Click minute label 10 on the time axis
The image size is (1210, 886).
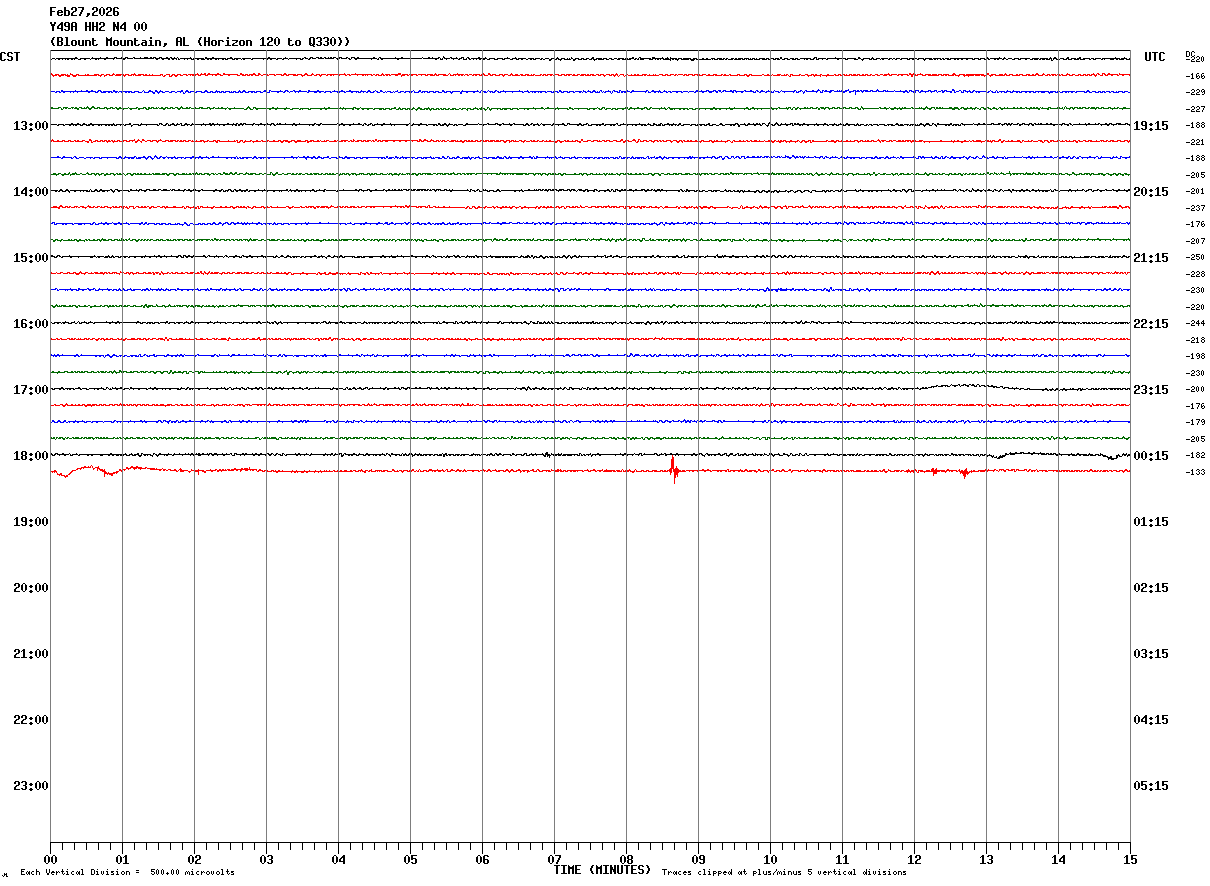point(770,859)
